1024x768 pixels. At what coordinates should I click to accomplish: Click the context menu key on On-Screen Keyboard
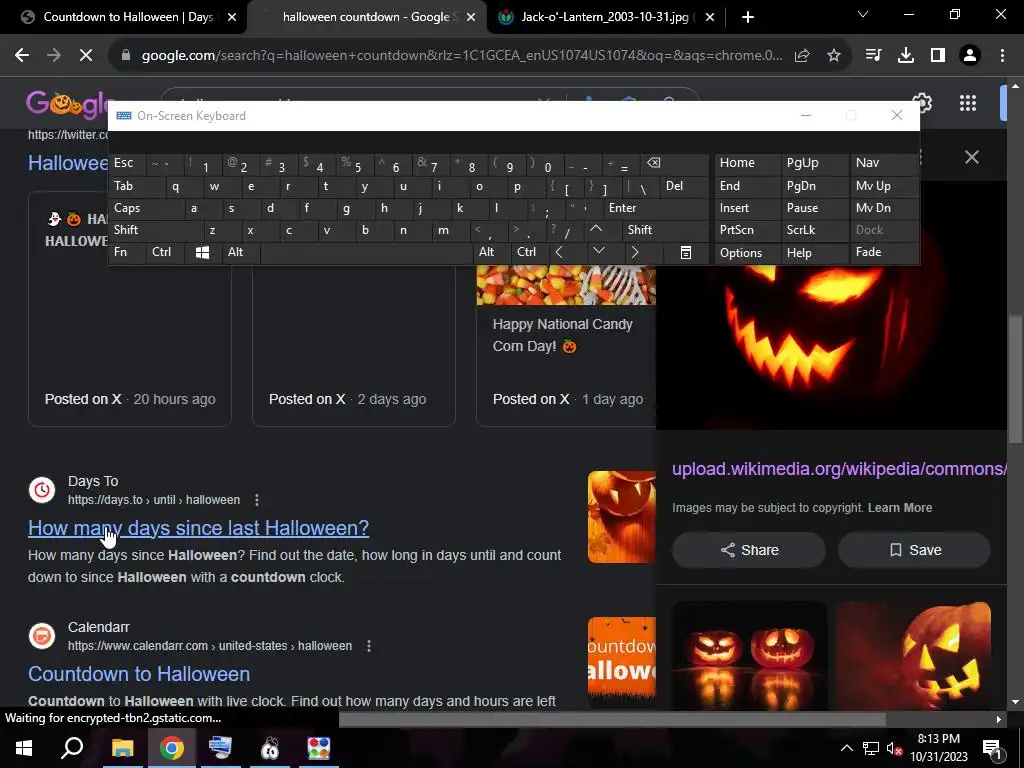[x=686, y=252]
